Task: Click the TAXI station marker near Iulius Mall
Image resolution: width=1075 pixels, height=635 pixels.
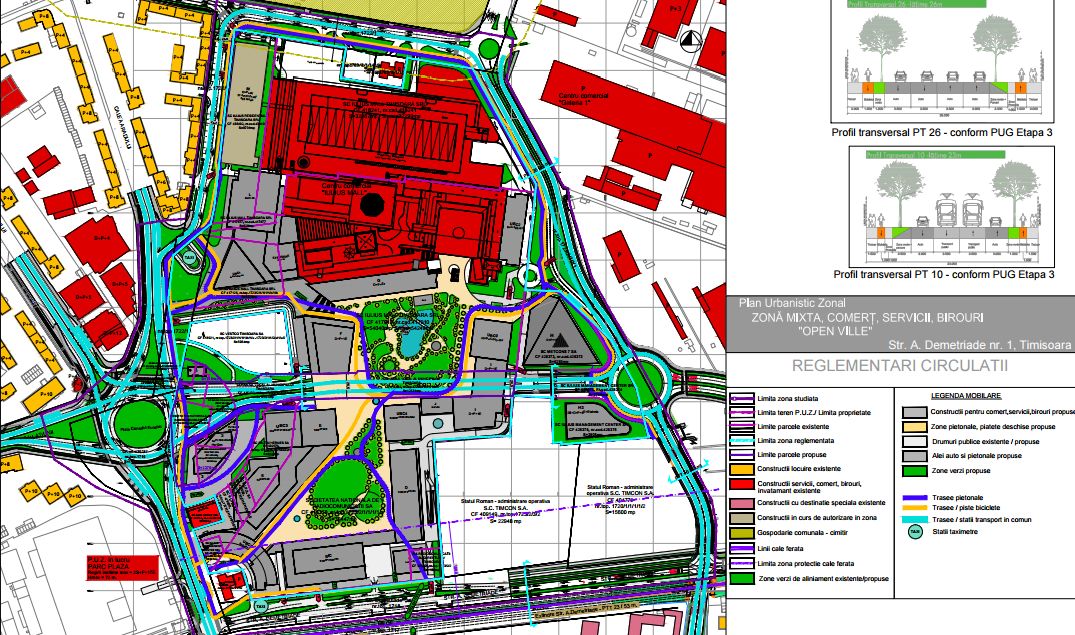Action: pos(189,258)
